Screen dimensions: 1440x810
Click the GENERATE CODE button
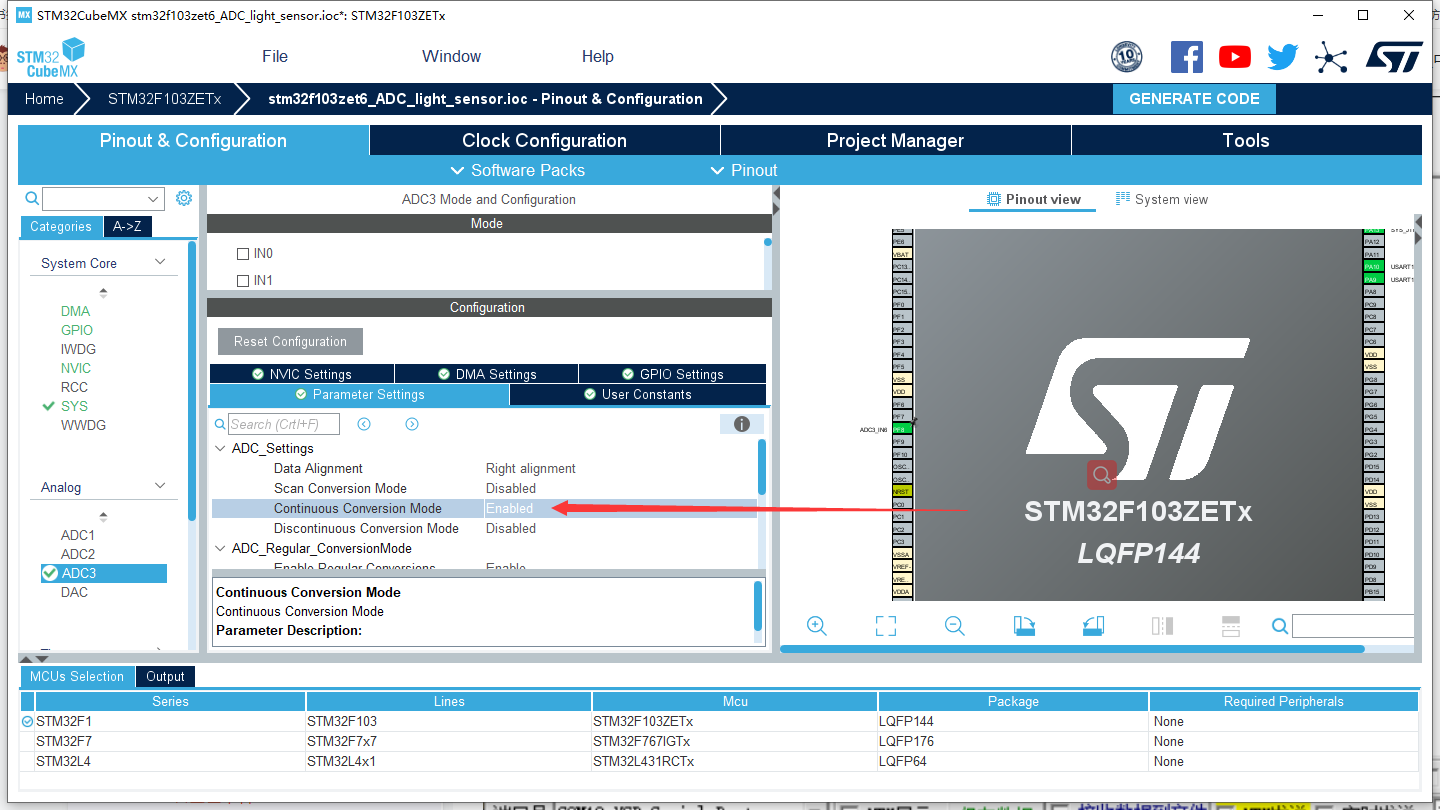coord(1194,98)
